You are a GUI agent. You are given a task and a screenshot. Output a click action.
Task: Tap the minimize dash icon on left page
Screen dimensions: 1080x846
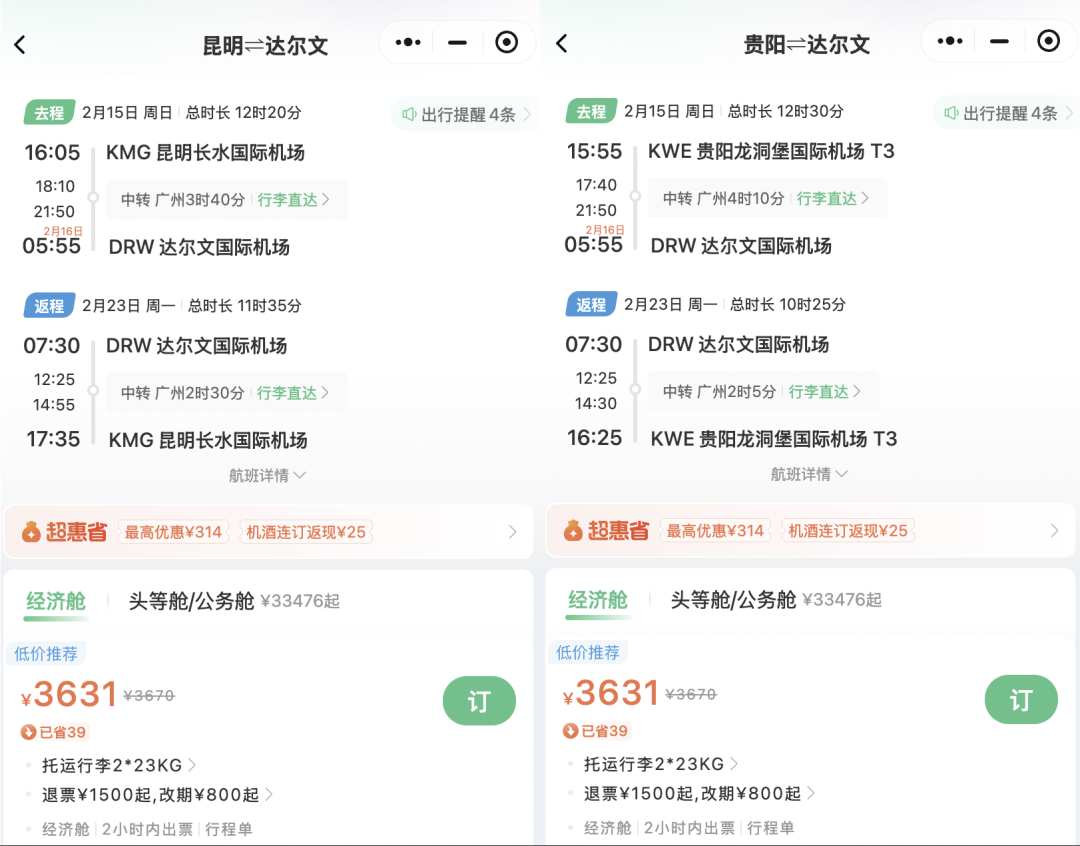[456, 40]
